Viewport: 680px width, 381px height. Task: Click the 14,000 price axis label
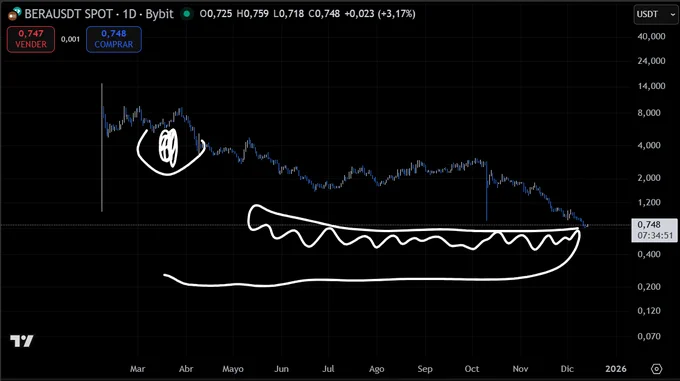click(x=651, y=86)
